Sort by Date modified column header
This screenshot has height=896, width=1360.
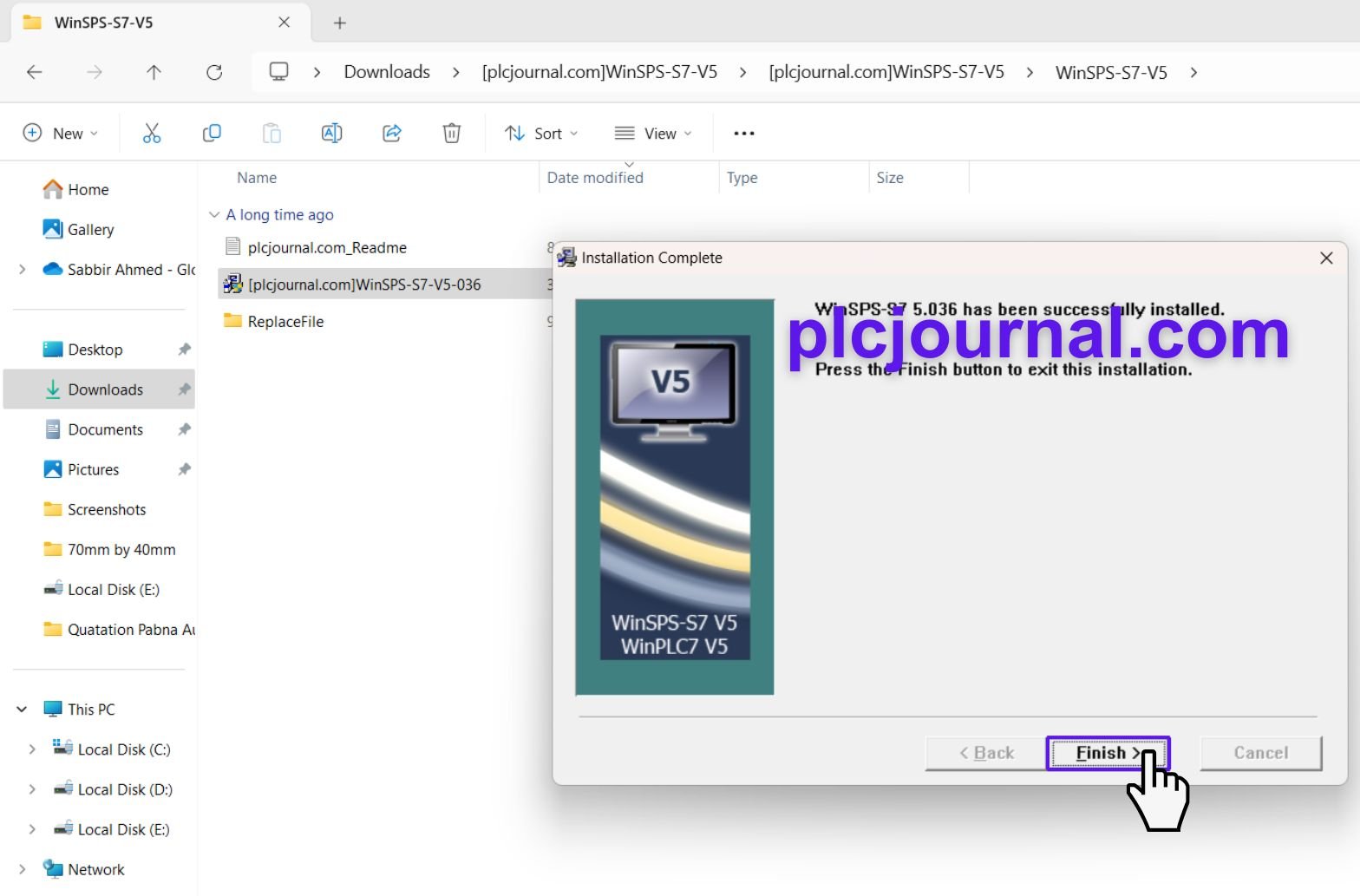coord(595,177)
